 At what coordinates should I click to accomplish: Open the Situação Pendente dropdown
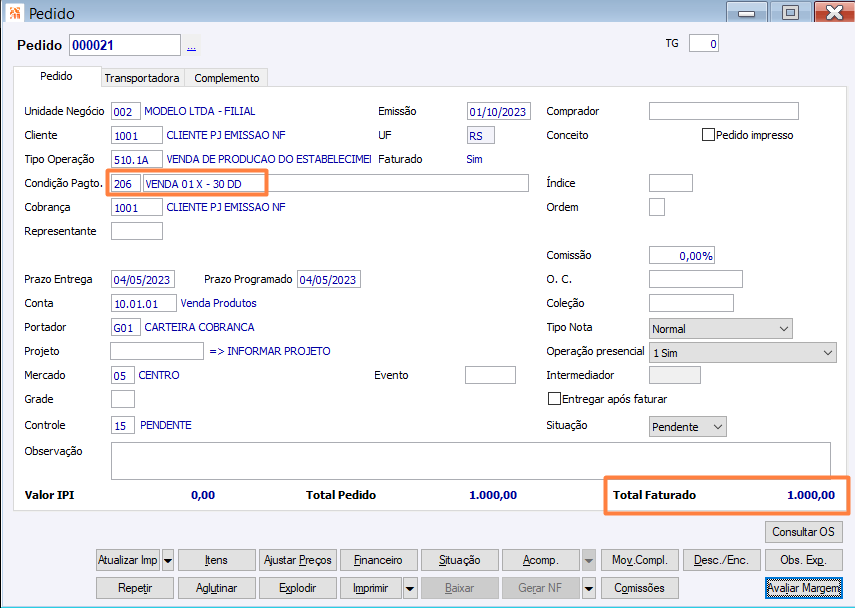[x=688, y=426]
